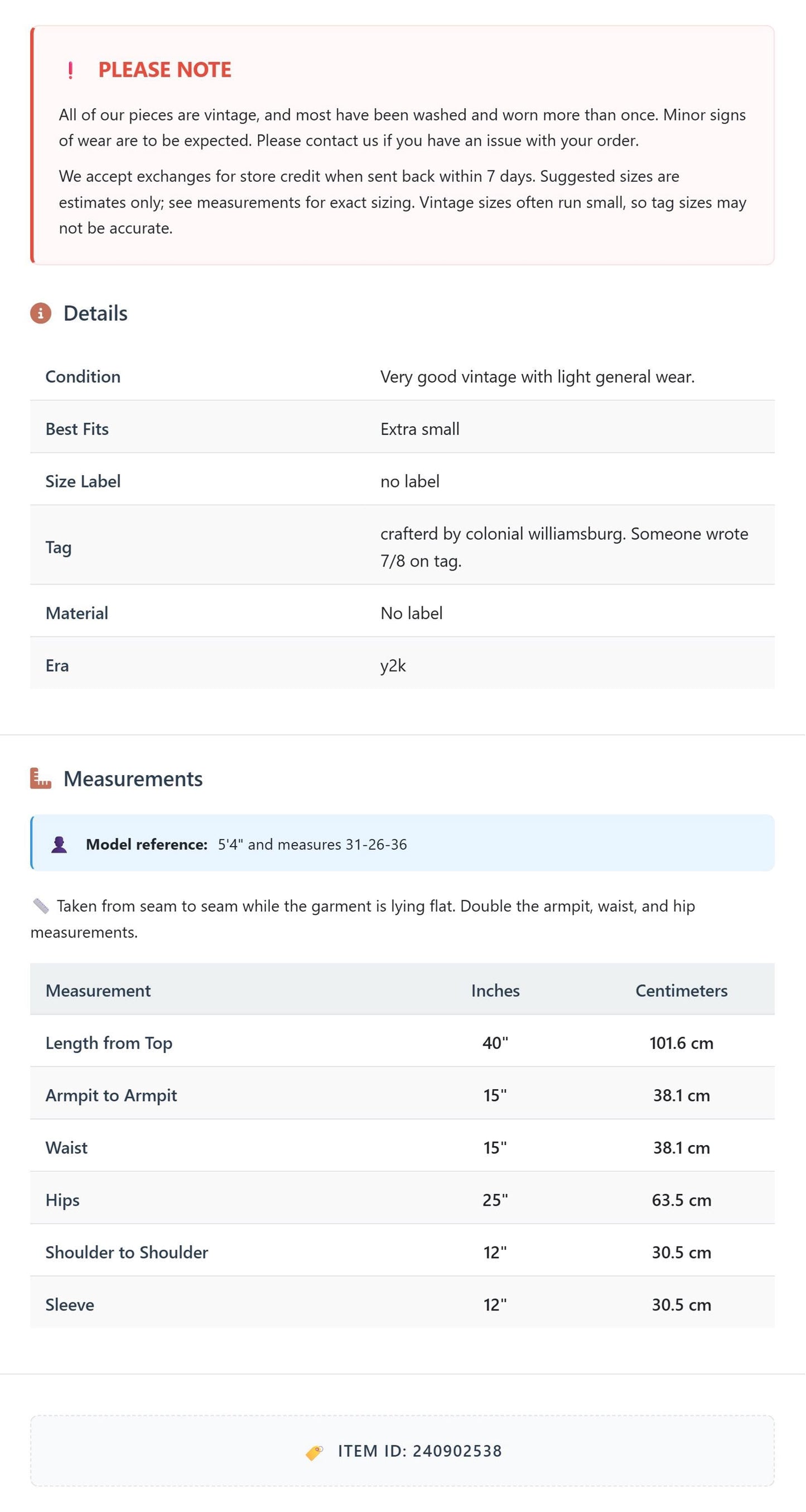Click the Best Fits Extra small value
The image size is (806, 1512).
coord(419,428)
